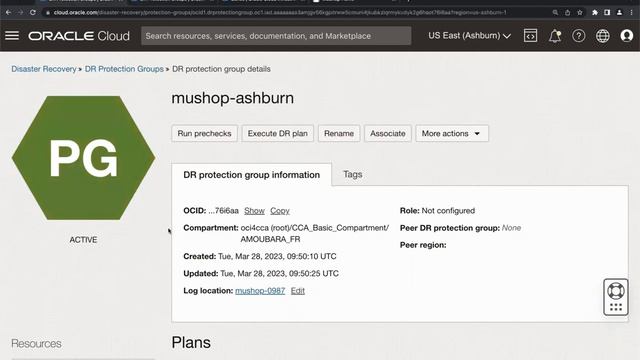Click the Peer region label

pyautogui.click(x=423, y=245)
